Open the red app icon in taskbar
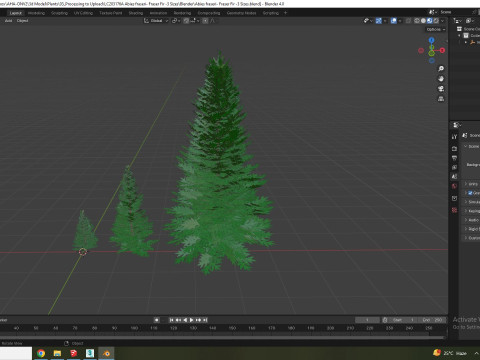Screen dimensions: 480x360 [x=74, y=353]
